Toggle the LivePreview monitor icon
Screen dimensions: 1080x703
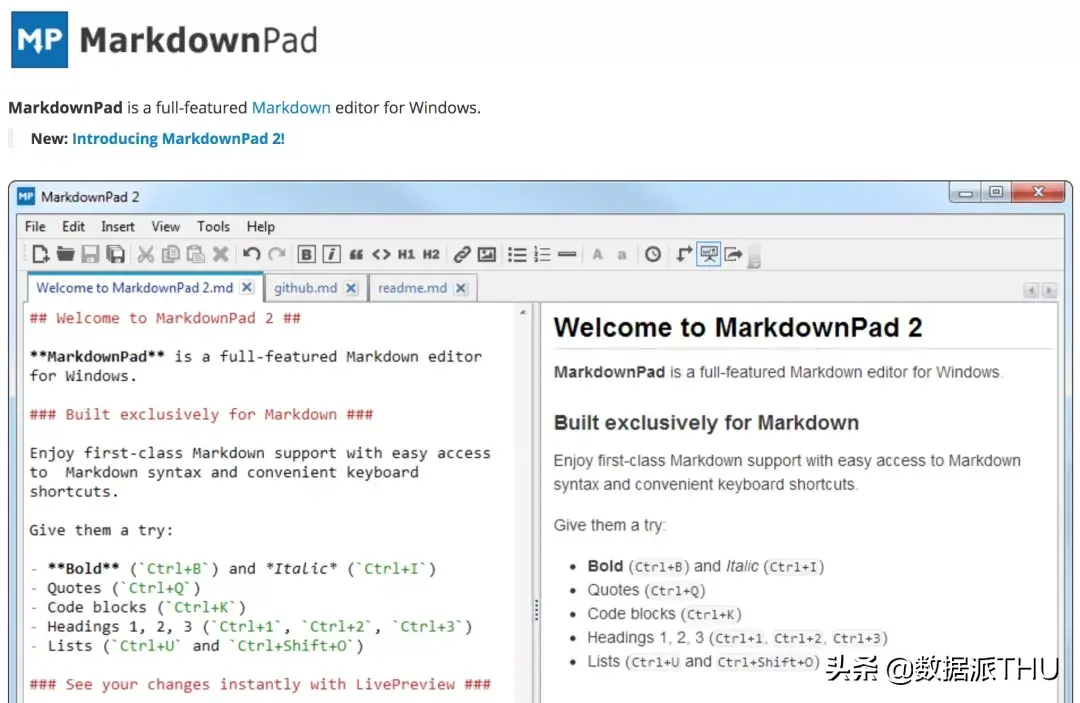point(709,254)
